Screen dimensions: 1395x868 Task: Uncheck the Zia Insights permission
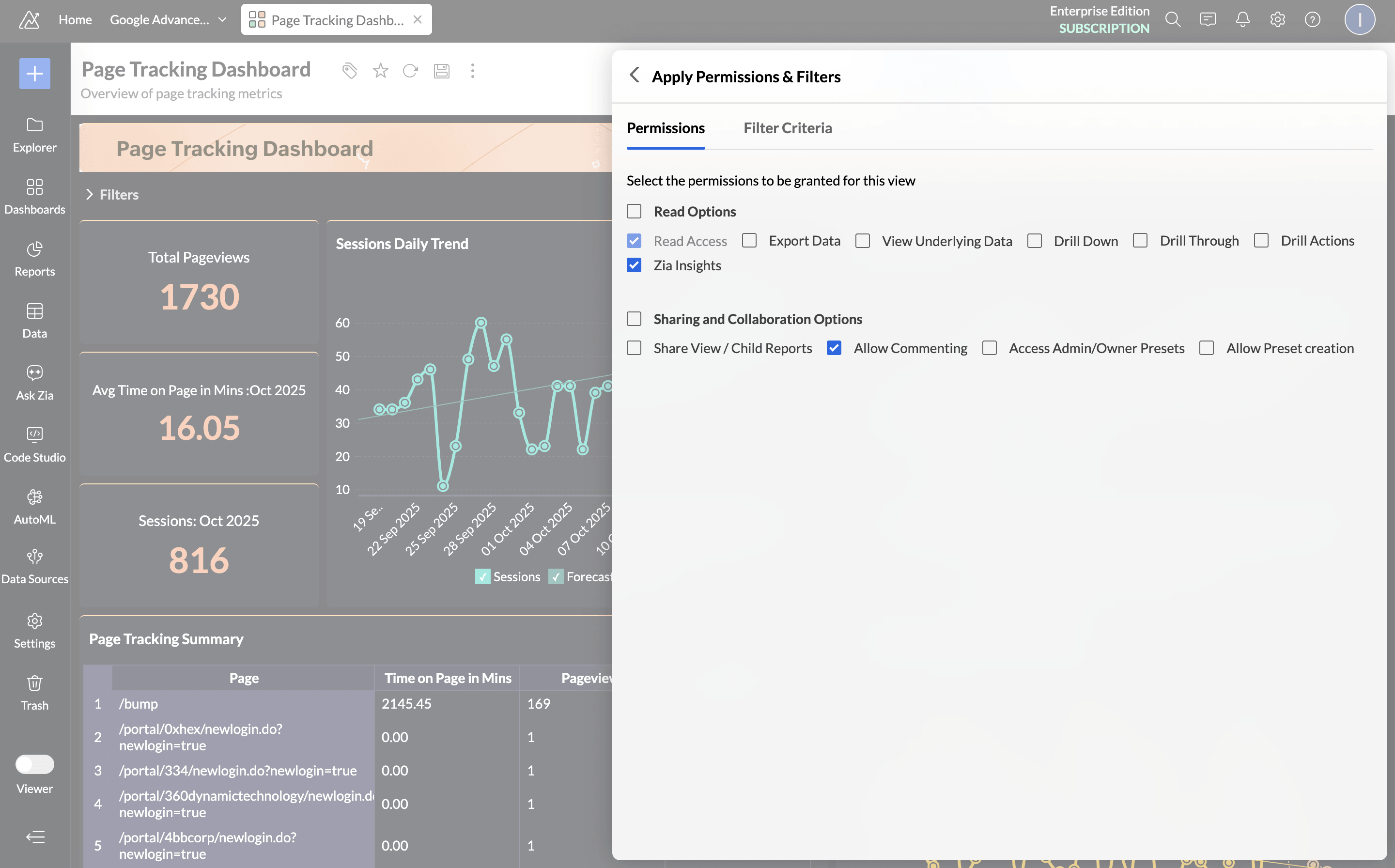coord(634,265)
